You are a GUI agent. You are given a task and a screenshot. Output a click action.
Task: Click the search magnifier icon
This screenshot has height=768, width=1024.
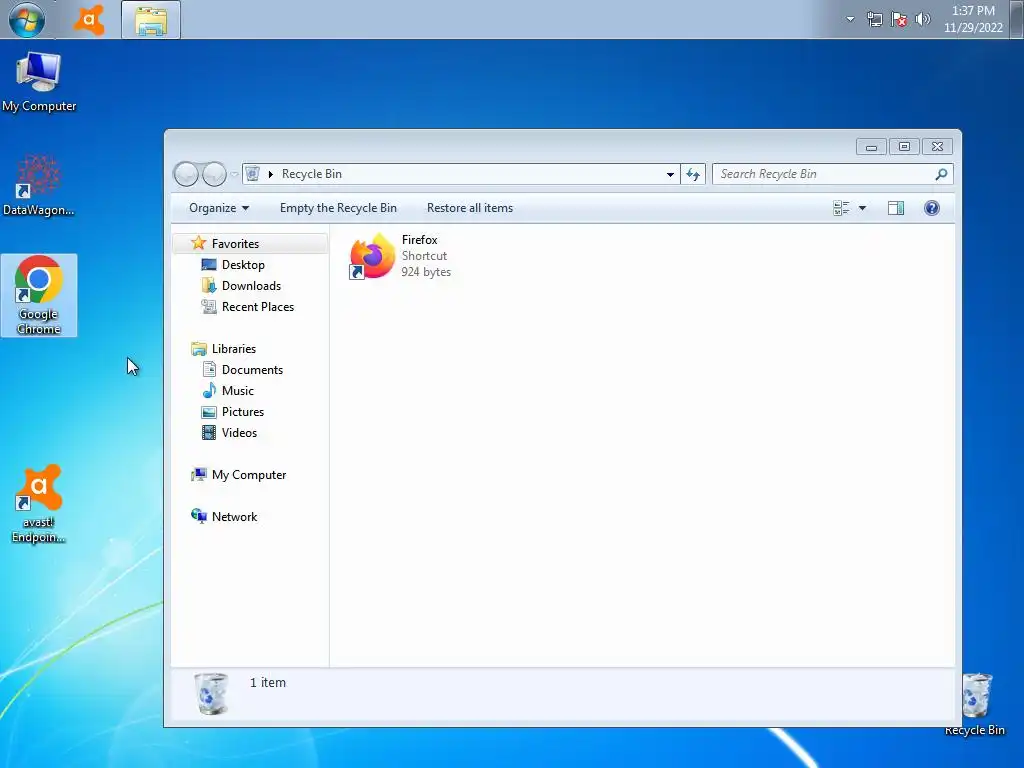coord(941,174)
